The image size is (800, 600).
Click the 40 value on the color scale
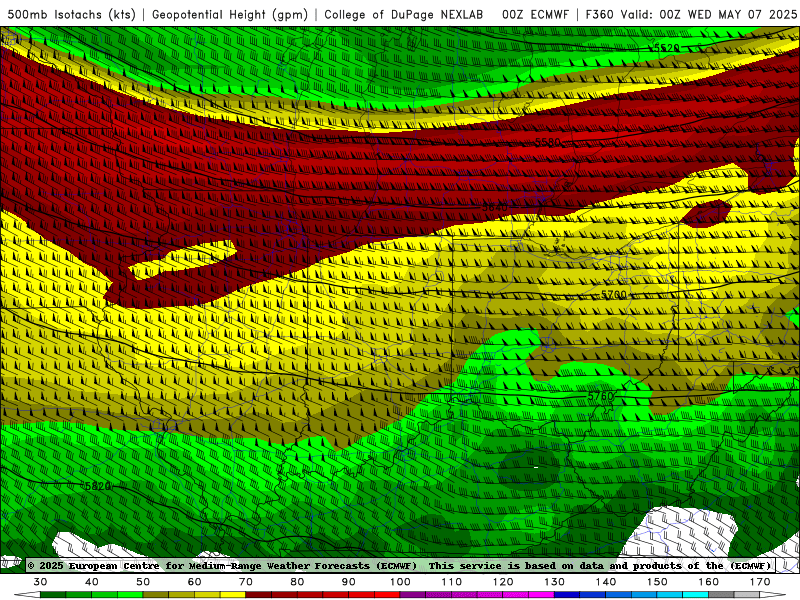pyautogui.click(x=91, y=582)
